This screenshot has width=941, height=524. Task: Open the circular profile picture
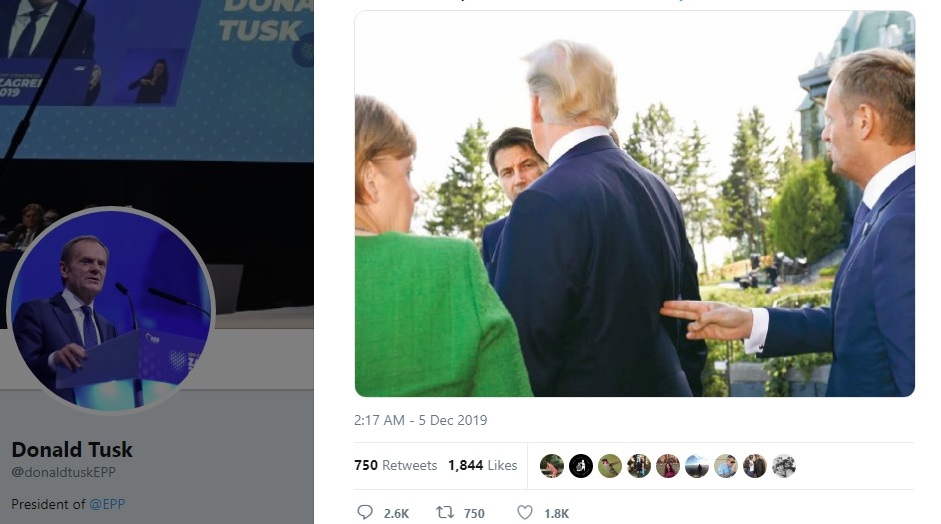point(111,310)
